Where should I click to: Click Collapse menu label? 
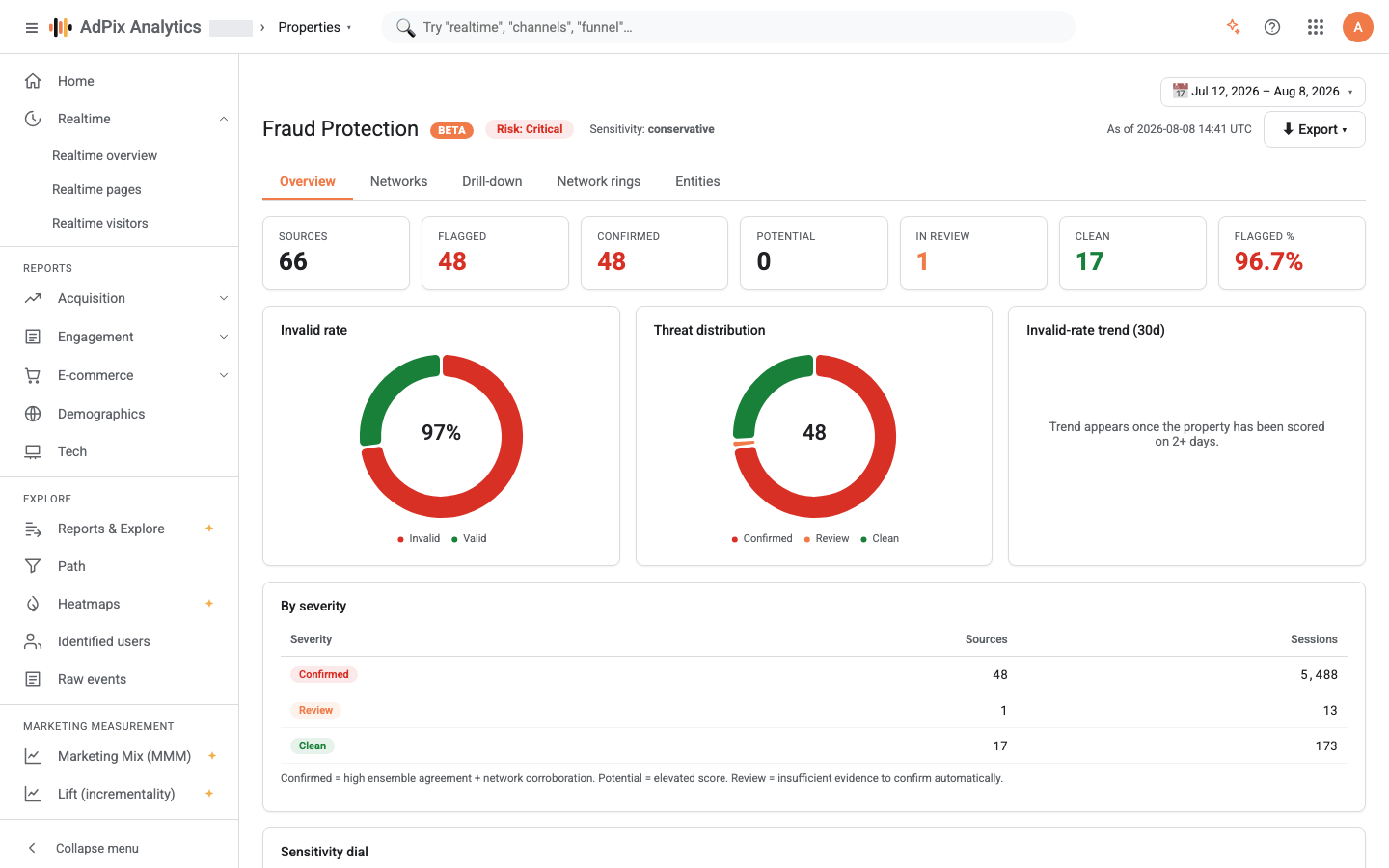point(97,848)
